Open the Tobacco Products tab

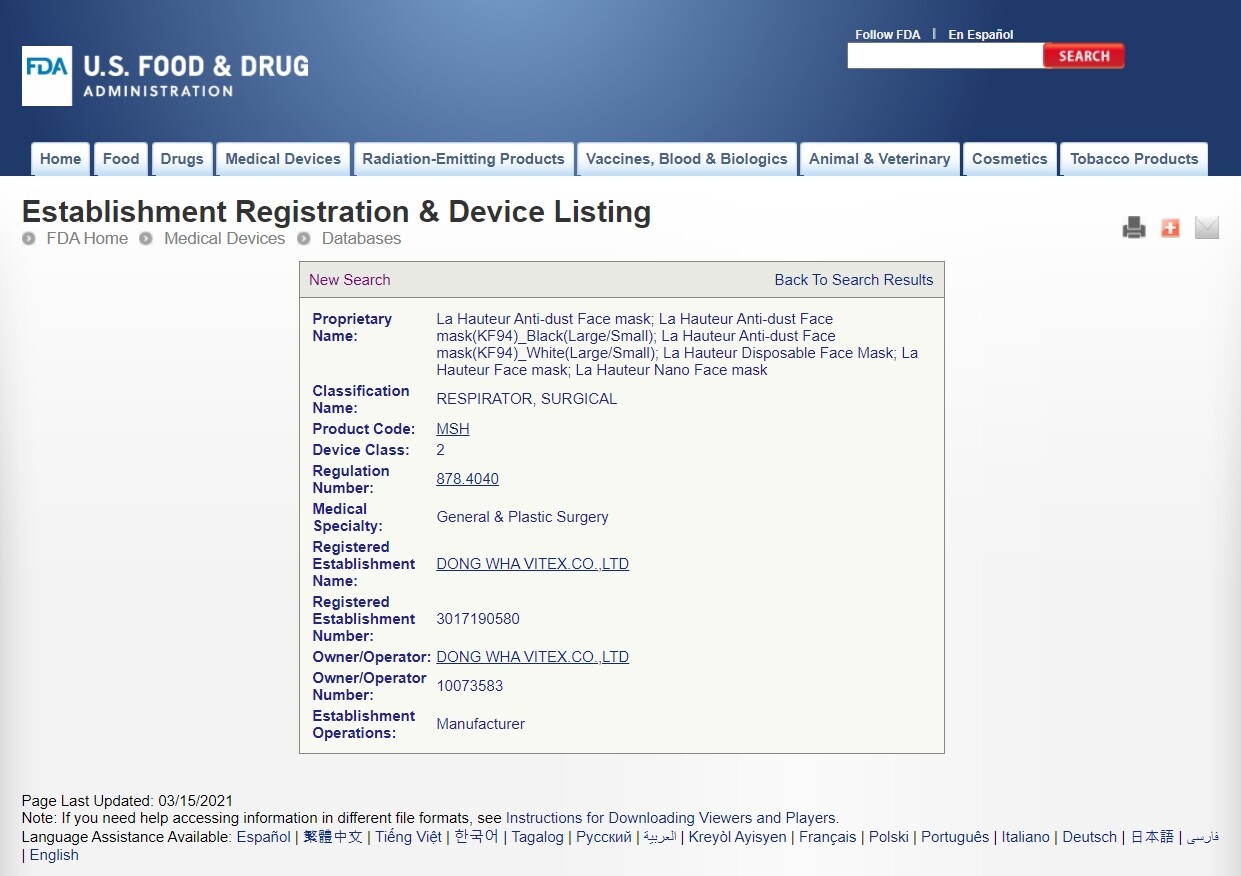tap(1134, 159)
